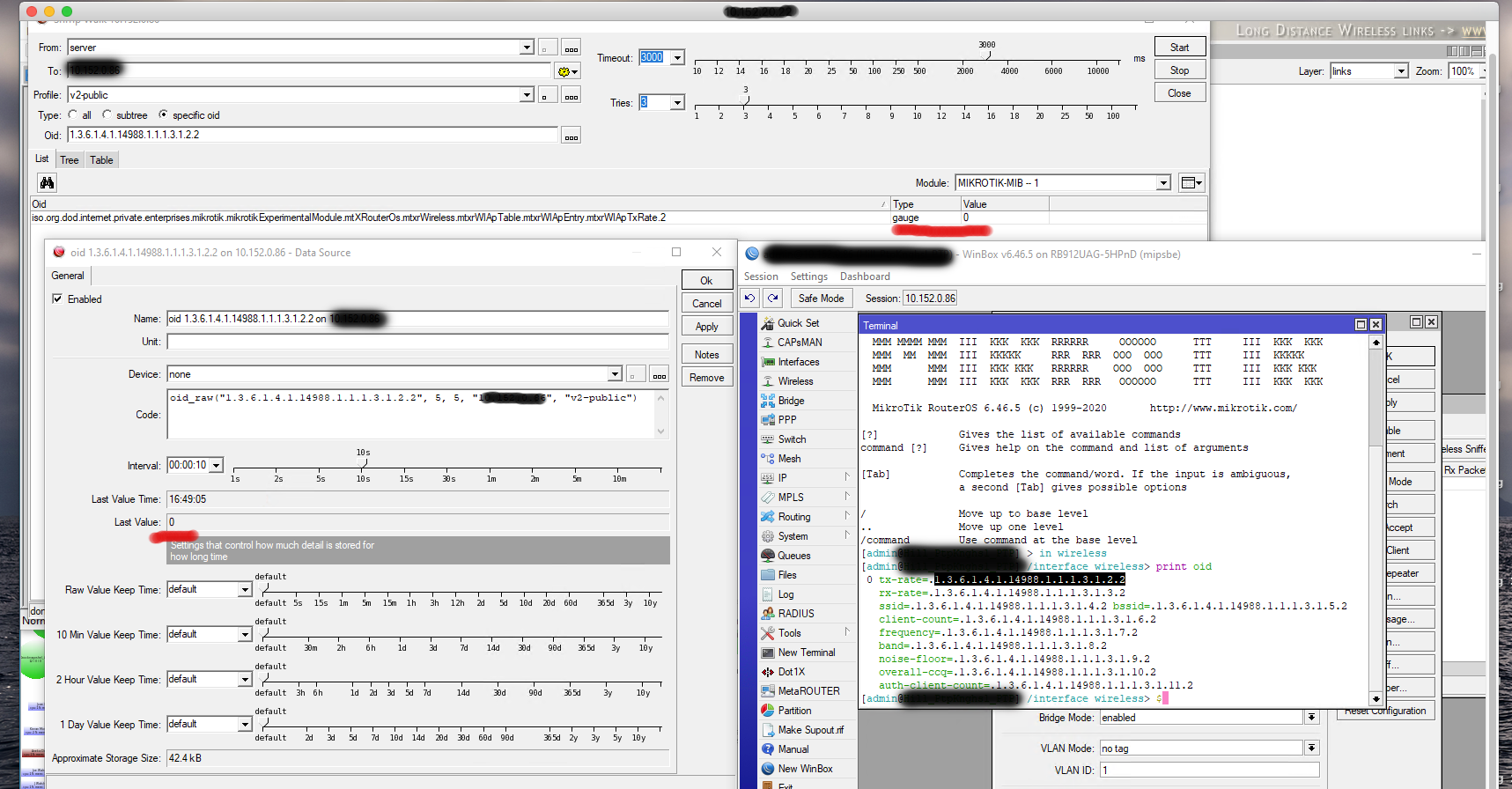Open the Dot1X menu item
Screen dimensions: 1512x789
pos(791,672)
